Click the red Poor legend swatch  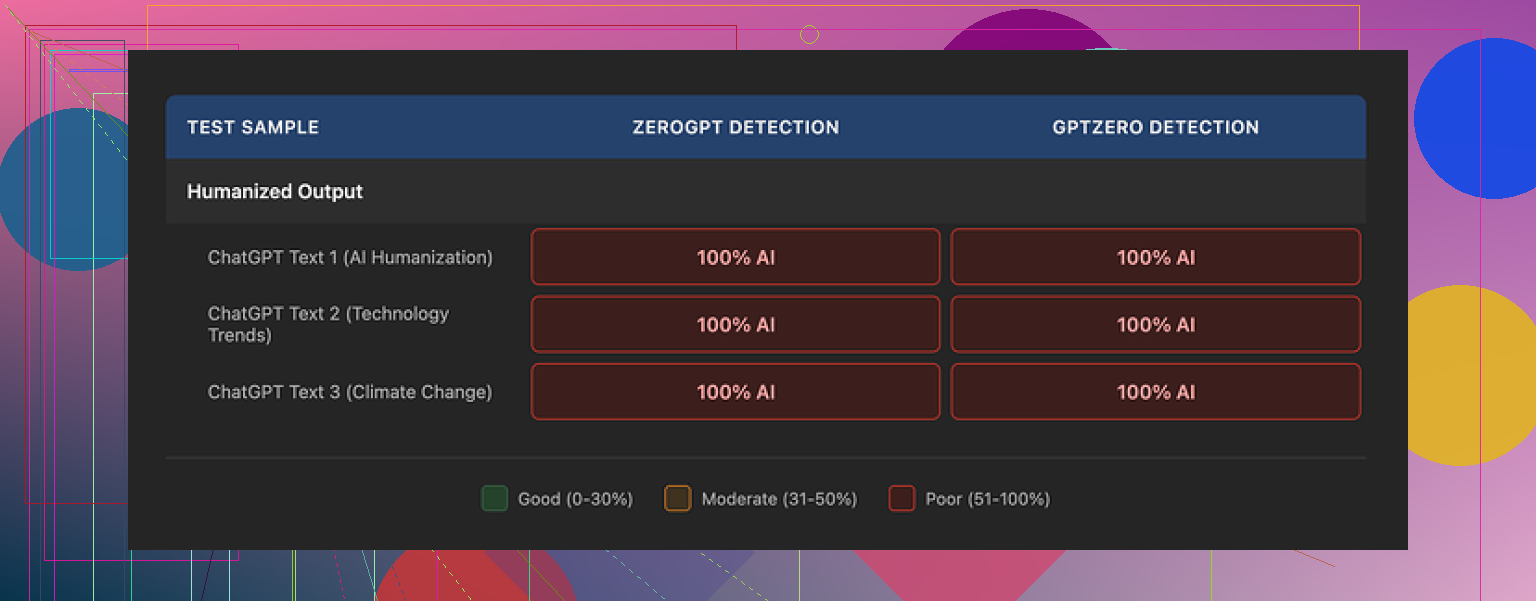pyautogui.click(x=901, y=499)
